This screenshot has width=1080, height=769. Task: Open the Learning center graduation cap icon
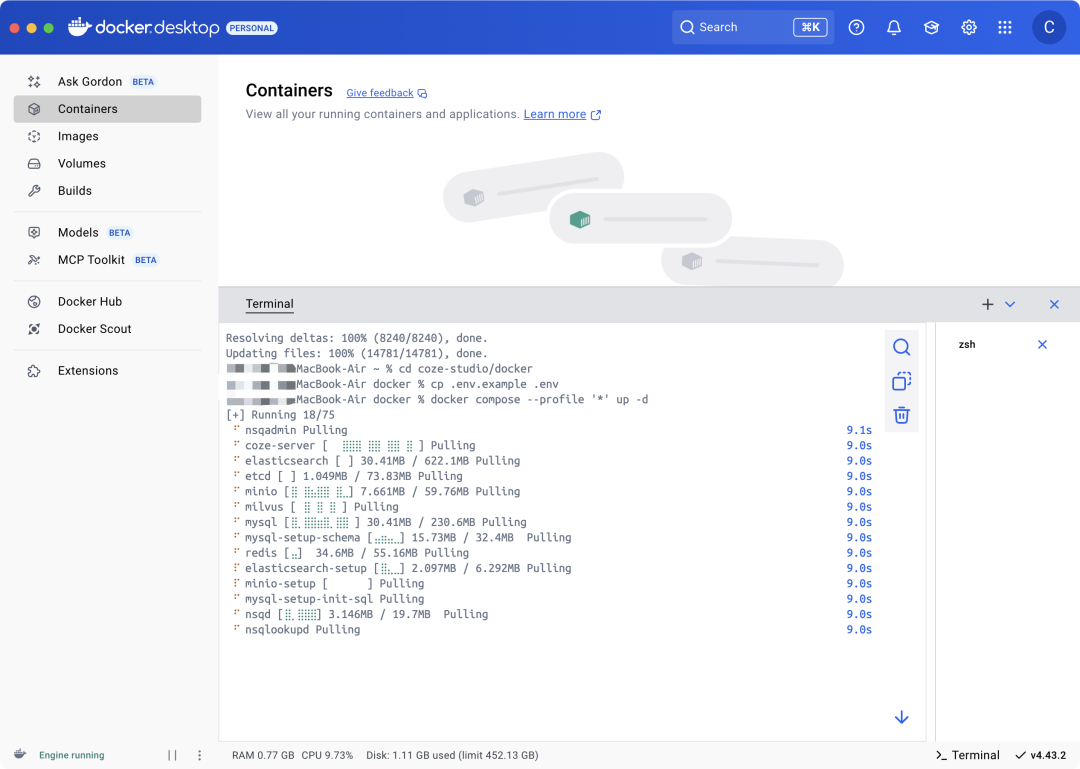tap(931, 28)
